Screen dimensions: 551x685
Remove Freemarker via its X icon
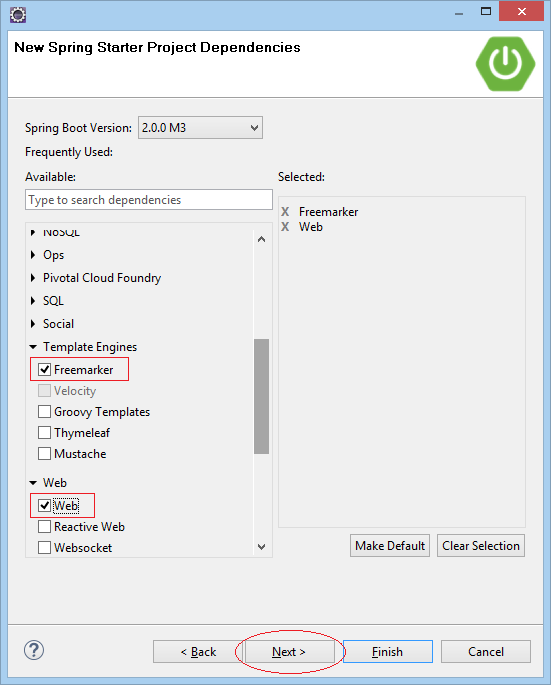[x=285, y=212]
